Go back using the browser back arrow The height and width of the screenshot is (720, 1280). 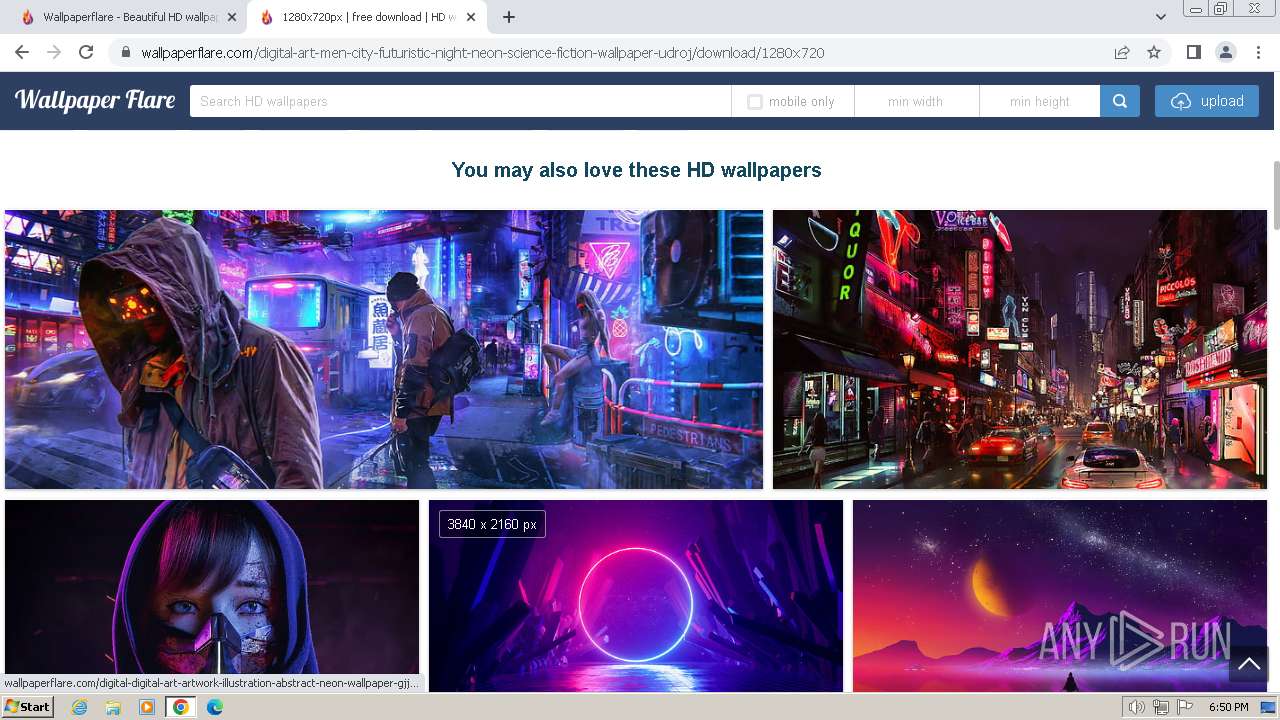click(22, 53)
